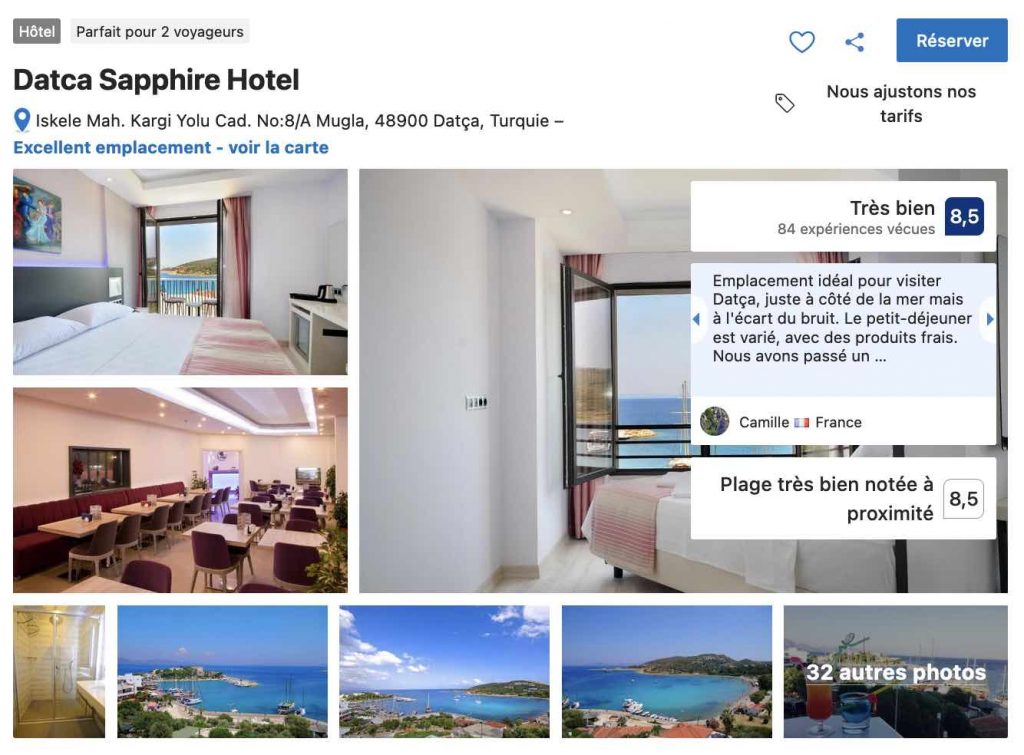Click the 8,5 blue score badge
Image resolution: width=1024 pixels, height=755 pixels.
[964, 216]
